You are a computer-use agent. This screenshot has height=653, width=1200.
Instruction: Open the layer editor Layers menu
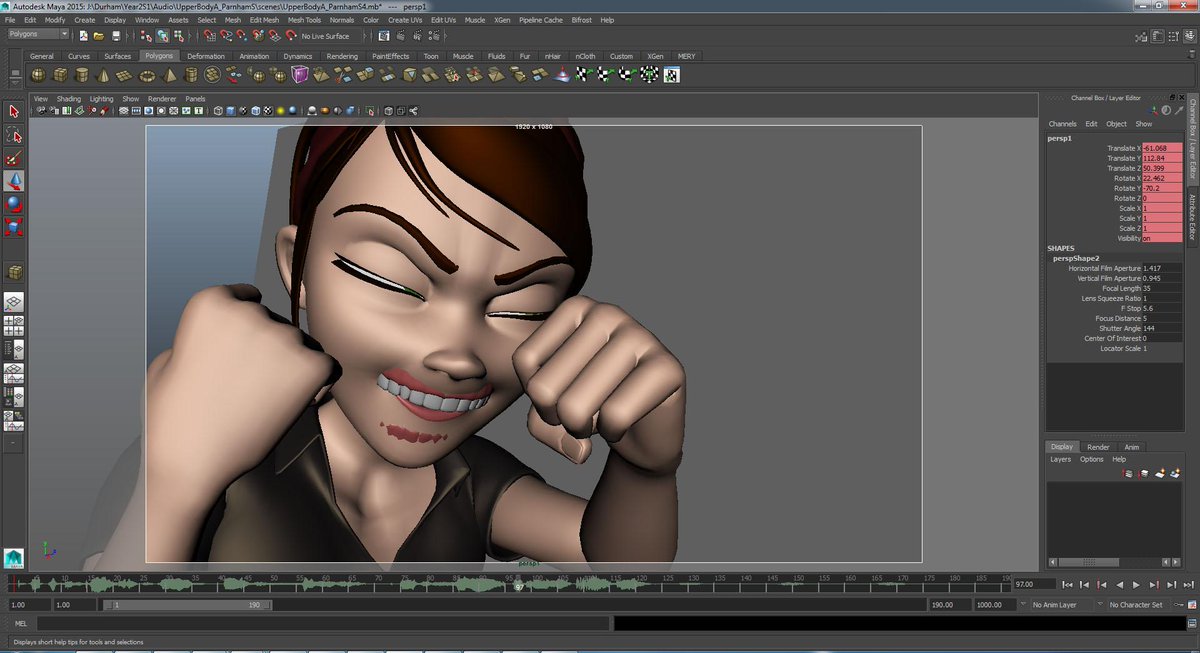click(1060, 459)
